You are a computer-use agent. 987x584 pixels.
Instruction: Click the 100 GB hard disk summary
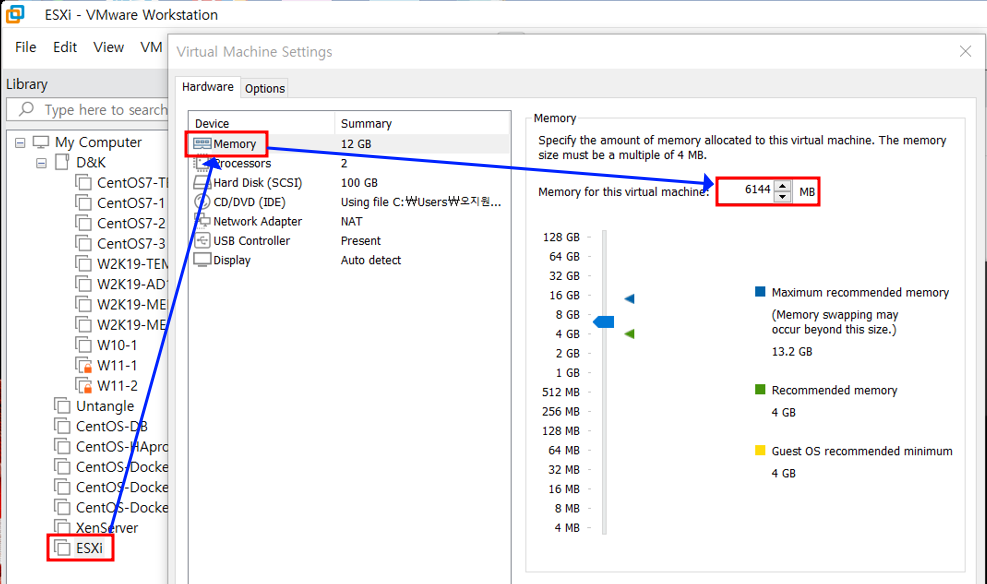[359, 182]
